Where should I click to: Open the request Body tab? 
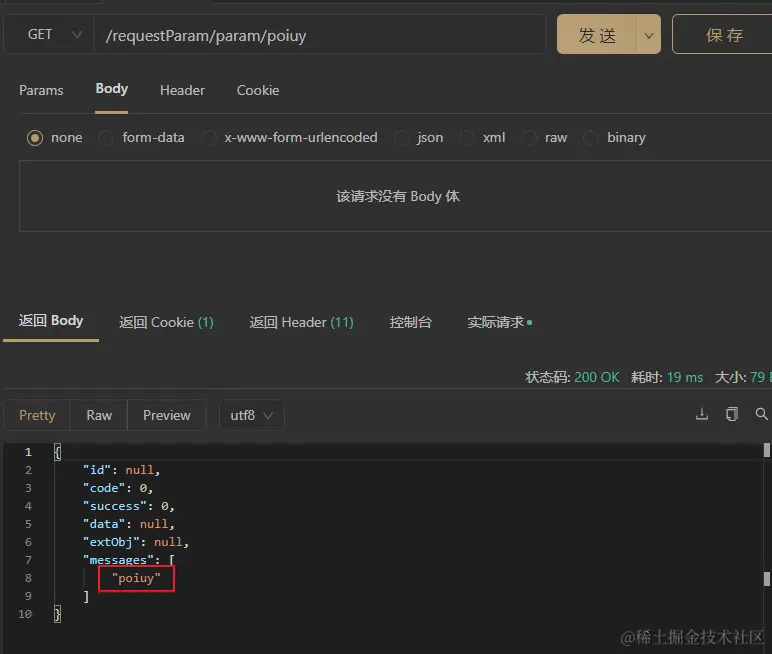click(112, 89)
